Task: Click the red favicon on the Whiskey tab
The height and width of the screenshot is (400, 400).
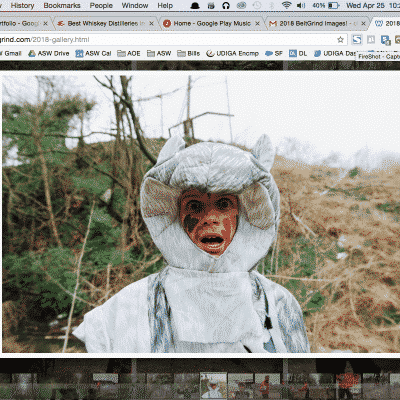Action: (61, 24)
